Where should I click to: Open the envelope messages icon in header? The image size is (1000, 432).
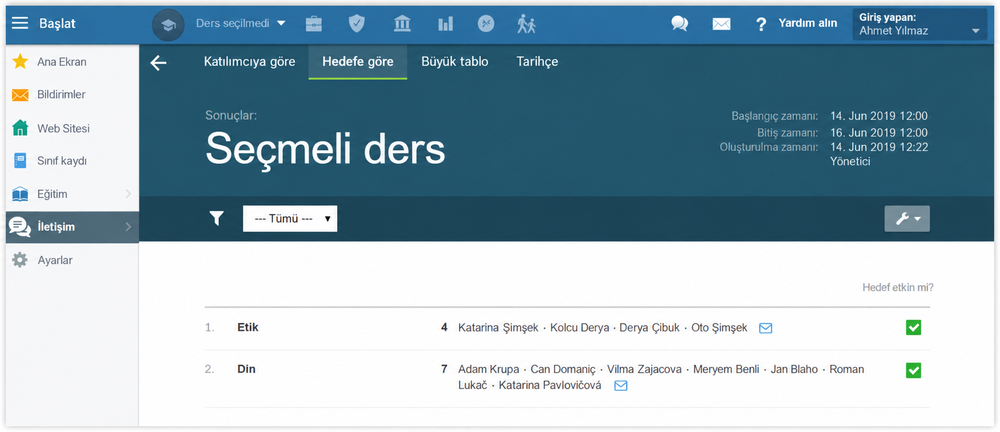721,24
